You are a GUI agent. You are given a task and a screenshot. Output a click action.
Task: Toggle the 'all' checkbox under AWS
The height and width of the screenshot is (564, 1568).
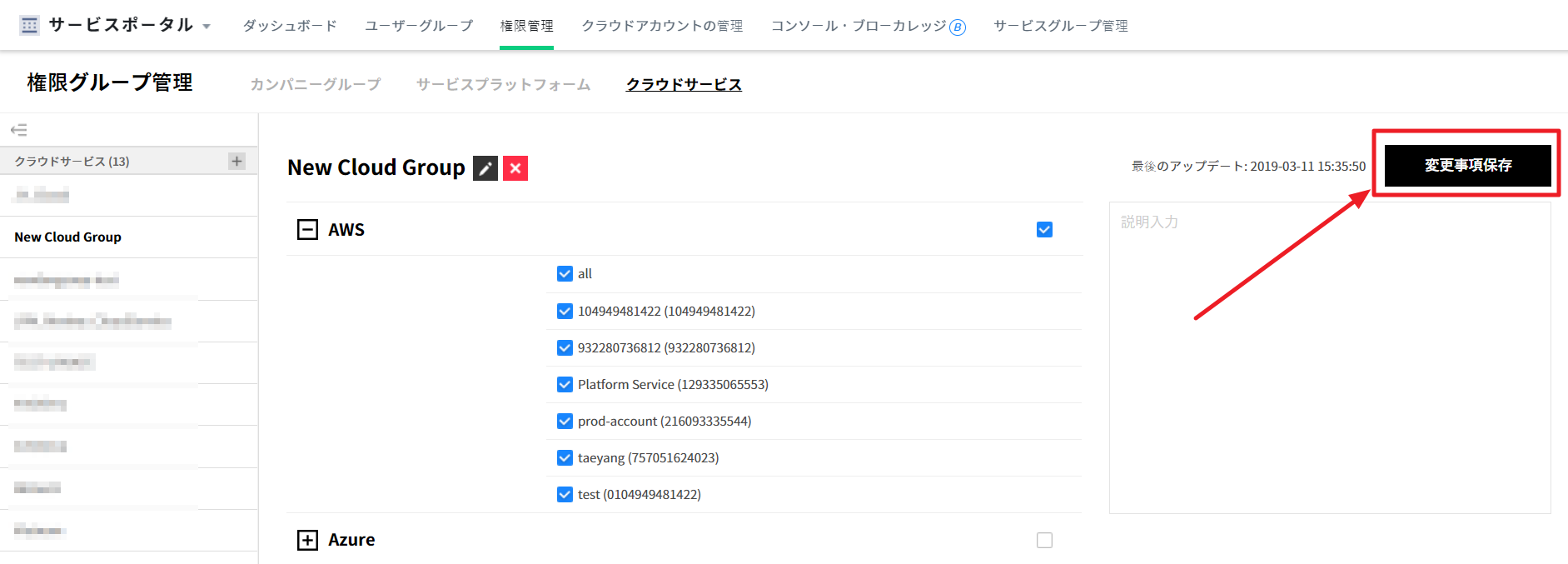click(x=565, y=274)
